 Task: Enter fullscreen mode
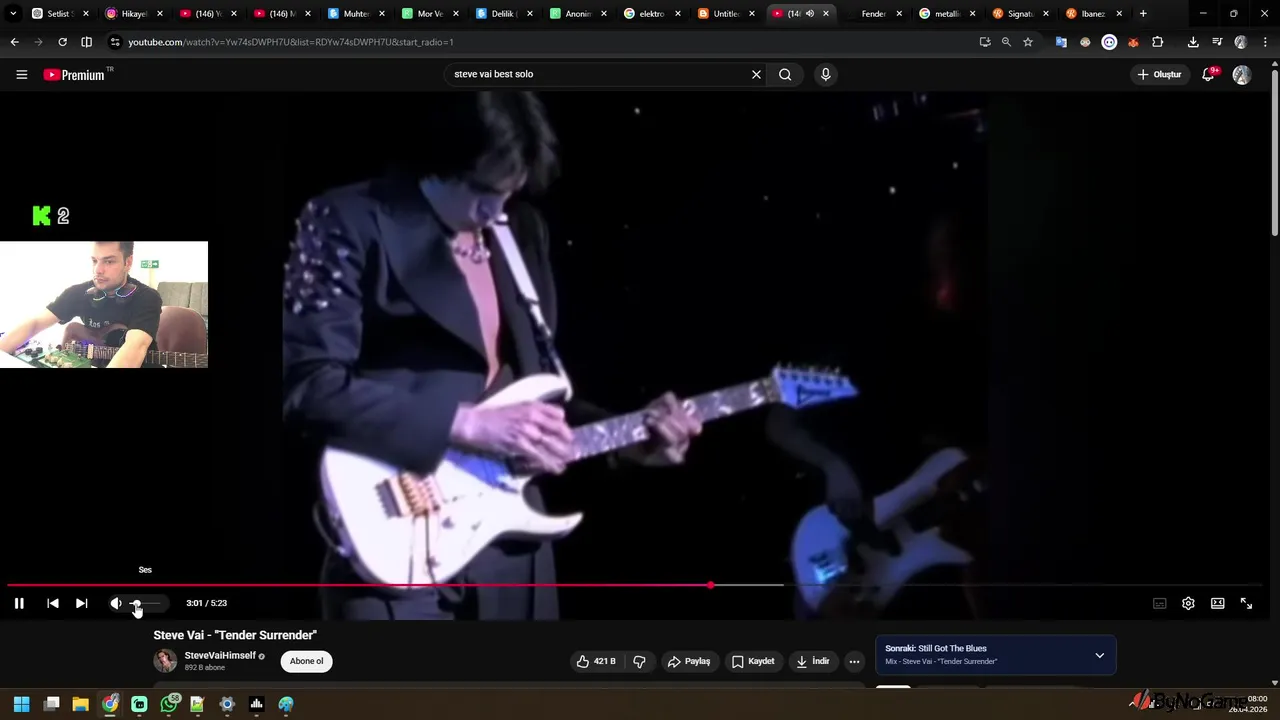coord(1246,603)
